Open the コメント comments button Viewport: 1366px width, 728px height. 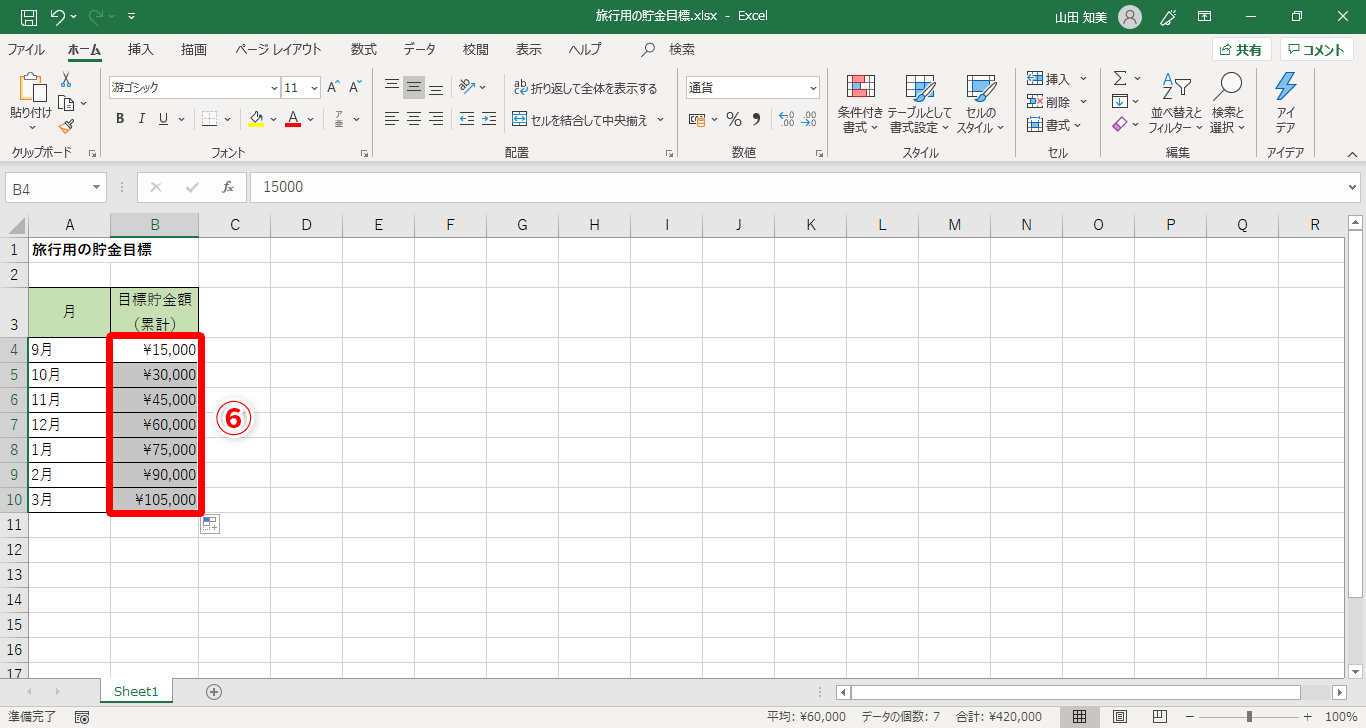click(x=1316, y=50)
